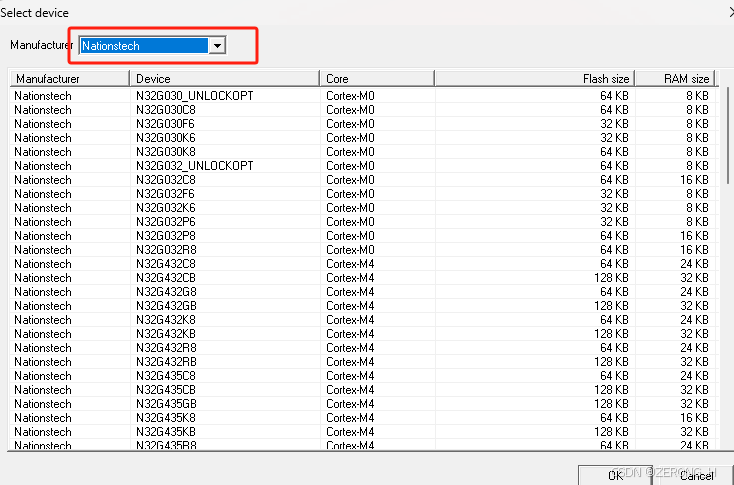Select device N32G030K6
Screen dimensions: 734x485
166,138
